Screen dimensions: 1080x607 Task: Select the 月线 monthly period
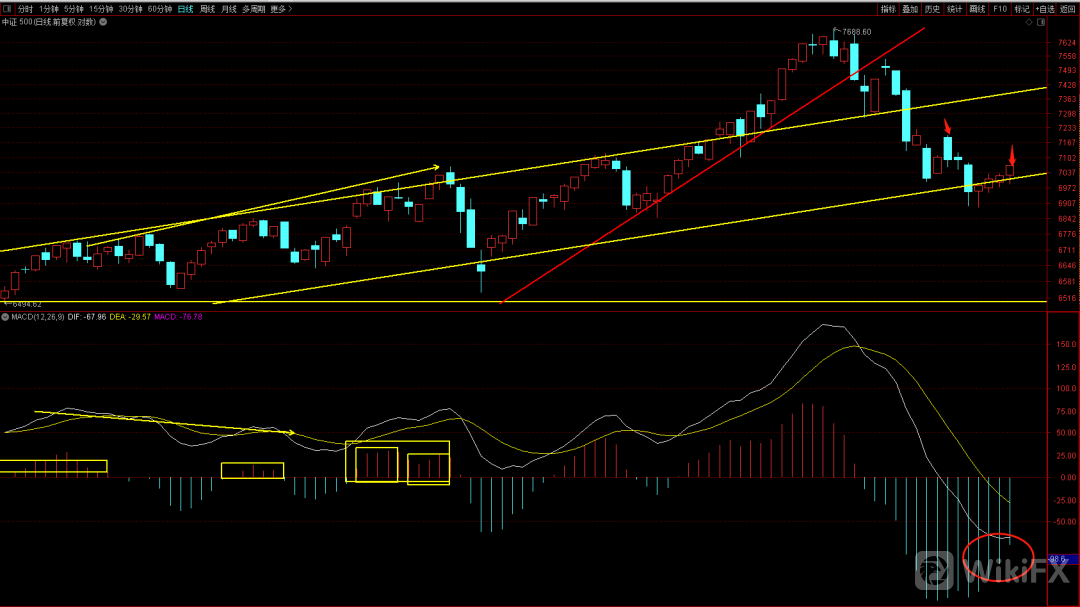pyautogui.click(x=229, y=9)
